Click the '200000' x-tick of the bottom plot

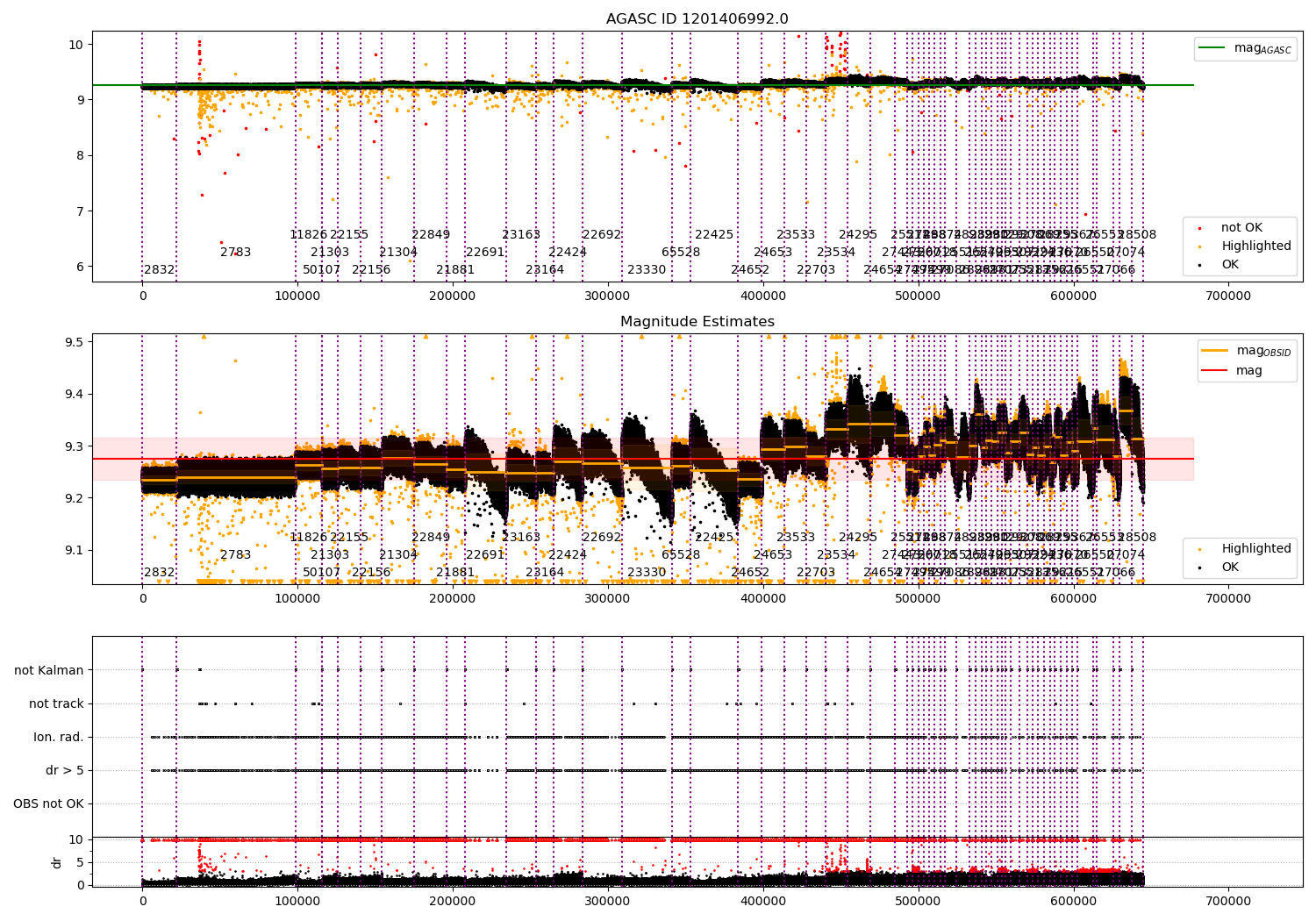[x=453, y=901]
